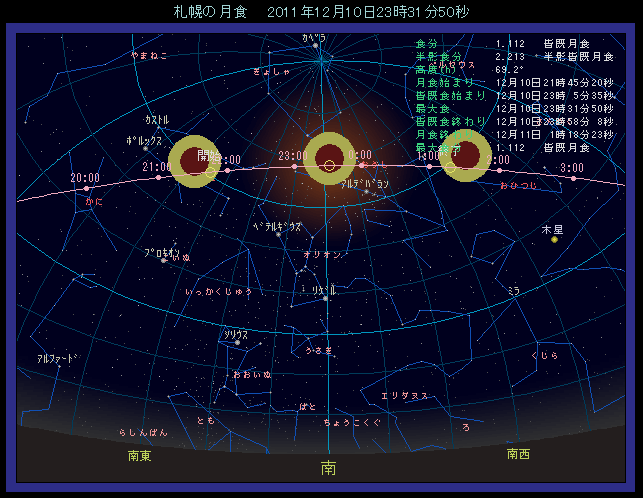Click the 南 south direction label
The width and height of the screenshot is (643, 498).
click(329, 467)
